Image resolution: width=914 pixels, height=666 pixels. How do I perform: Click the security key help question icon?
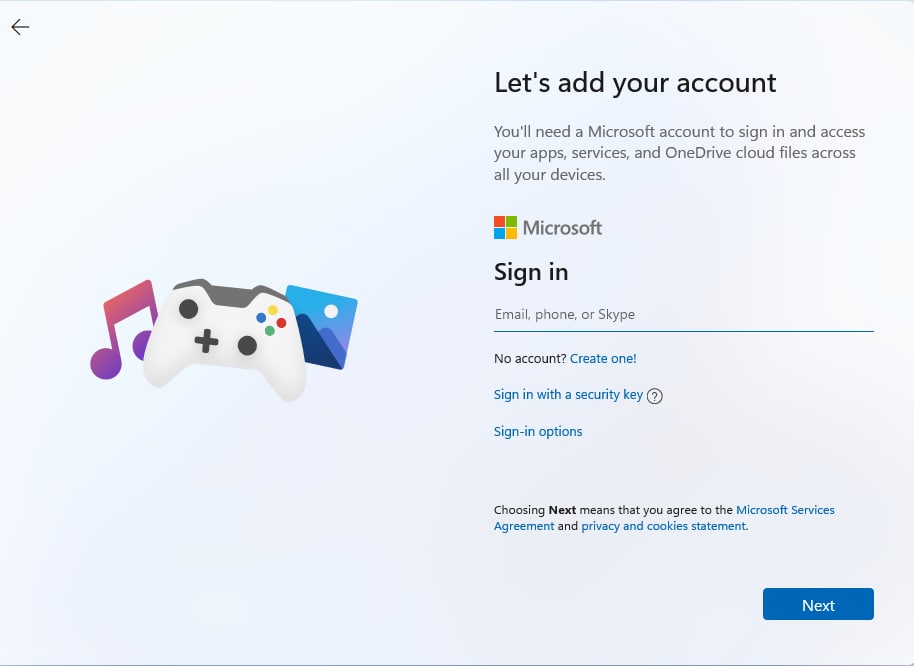tap(655, 396)
